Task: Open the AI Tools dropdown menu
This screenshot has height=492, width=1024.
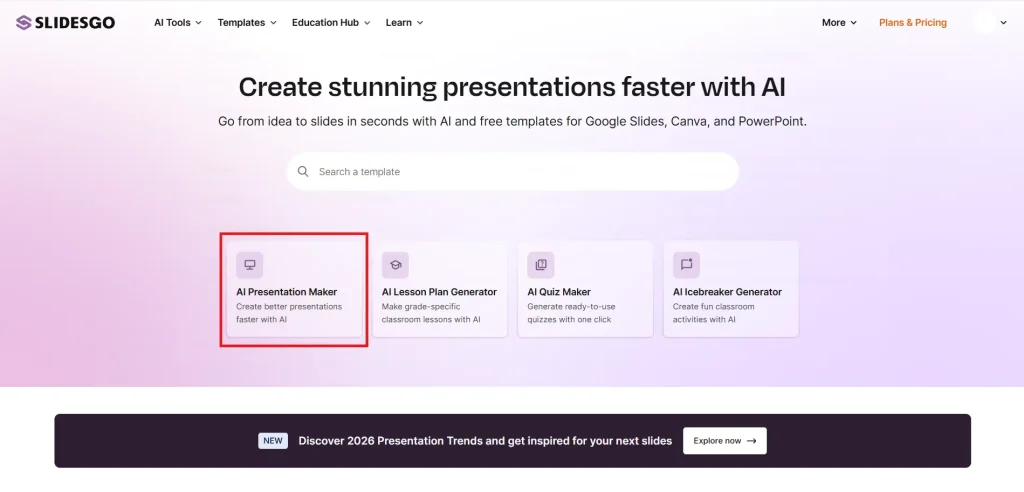Action: point(178,22)
